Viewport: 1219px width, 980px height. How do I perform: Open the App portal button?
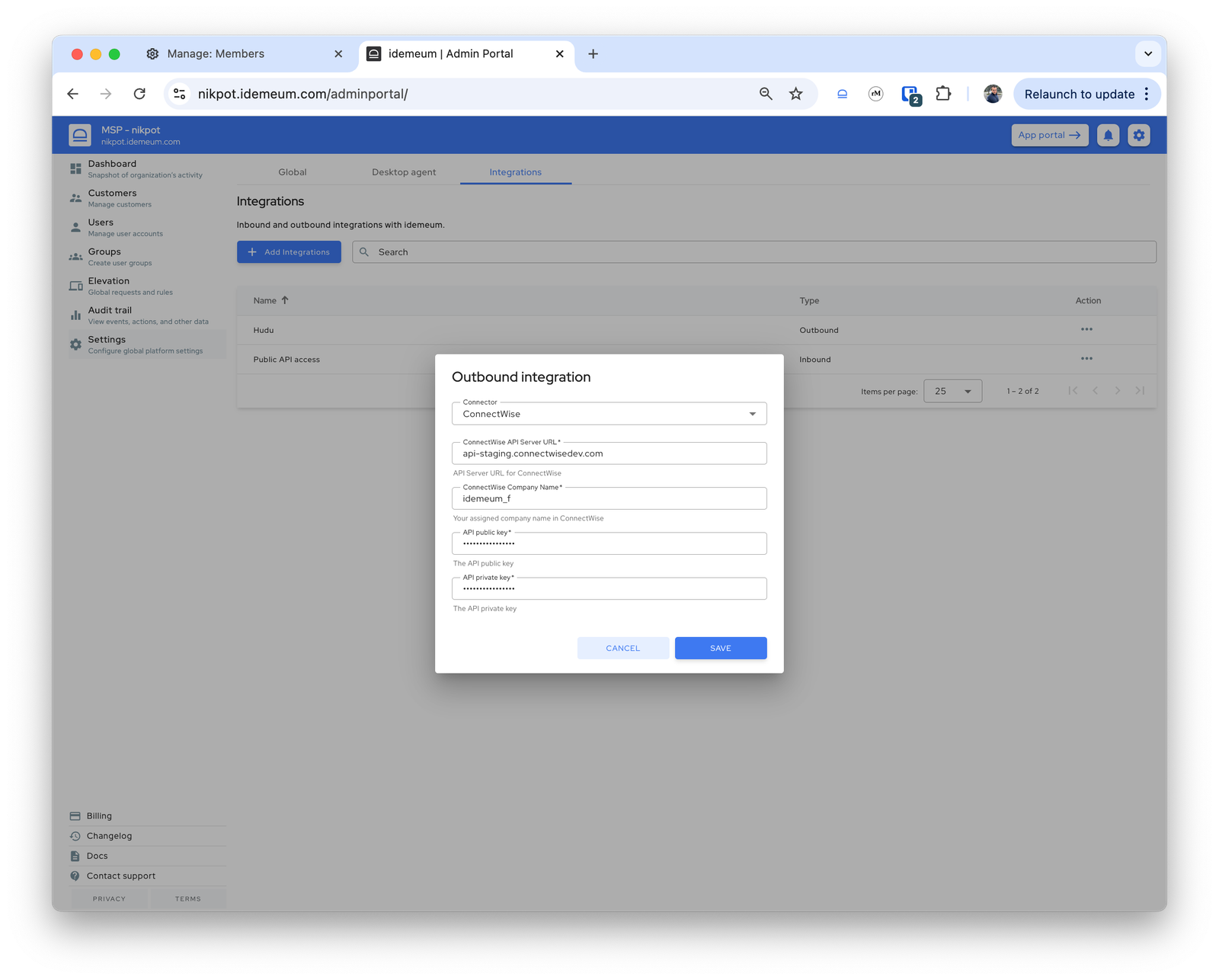1049,135
